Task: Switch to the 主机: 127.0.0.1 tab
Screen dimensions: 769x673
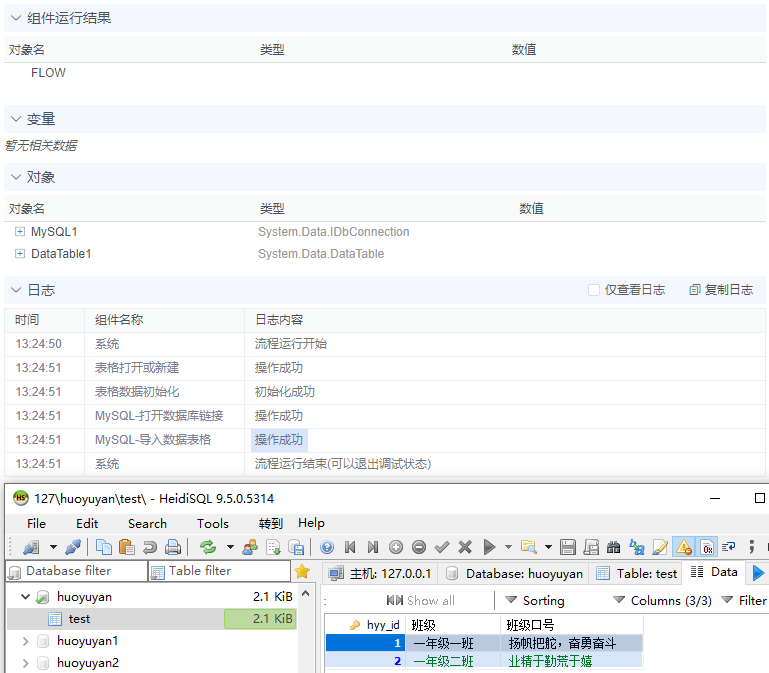Action: (x=380, y=573)
